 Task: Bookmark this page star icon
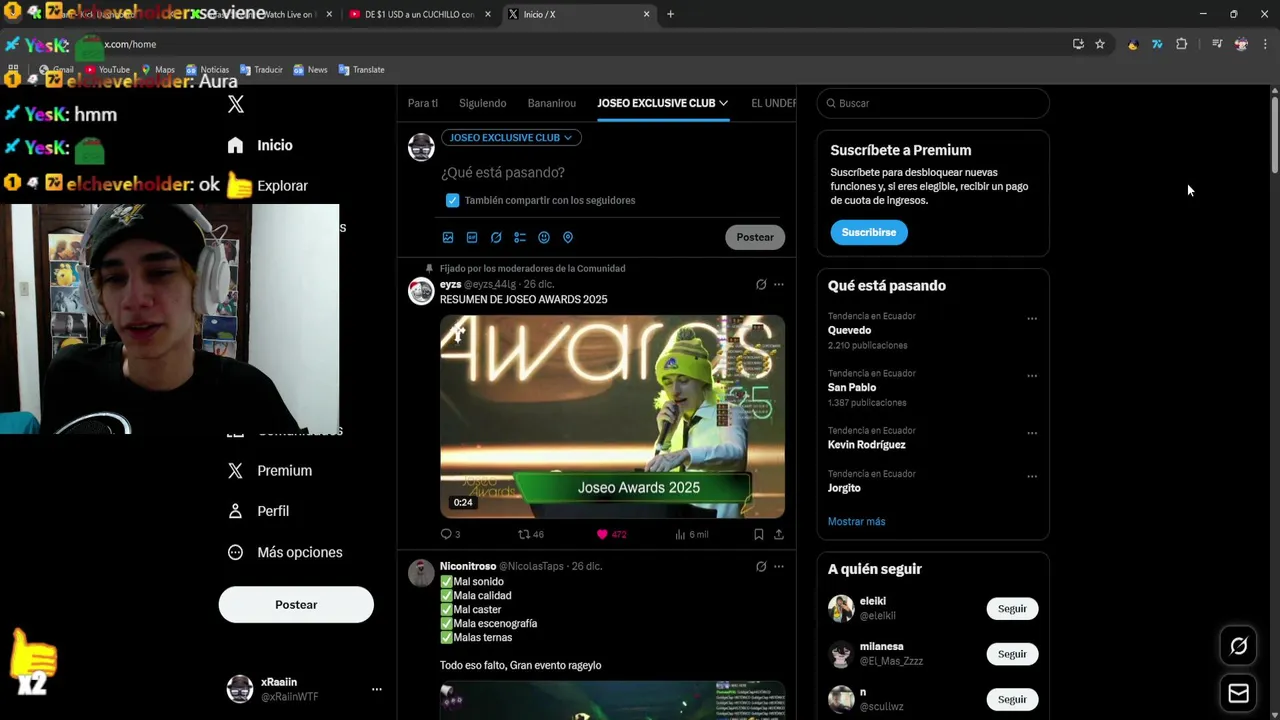[x=1100, y=44]
